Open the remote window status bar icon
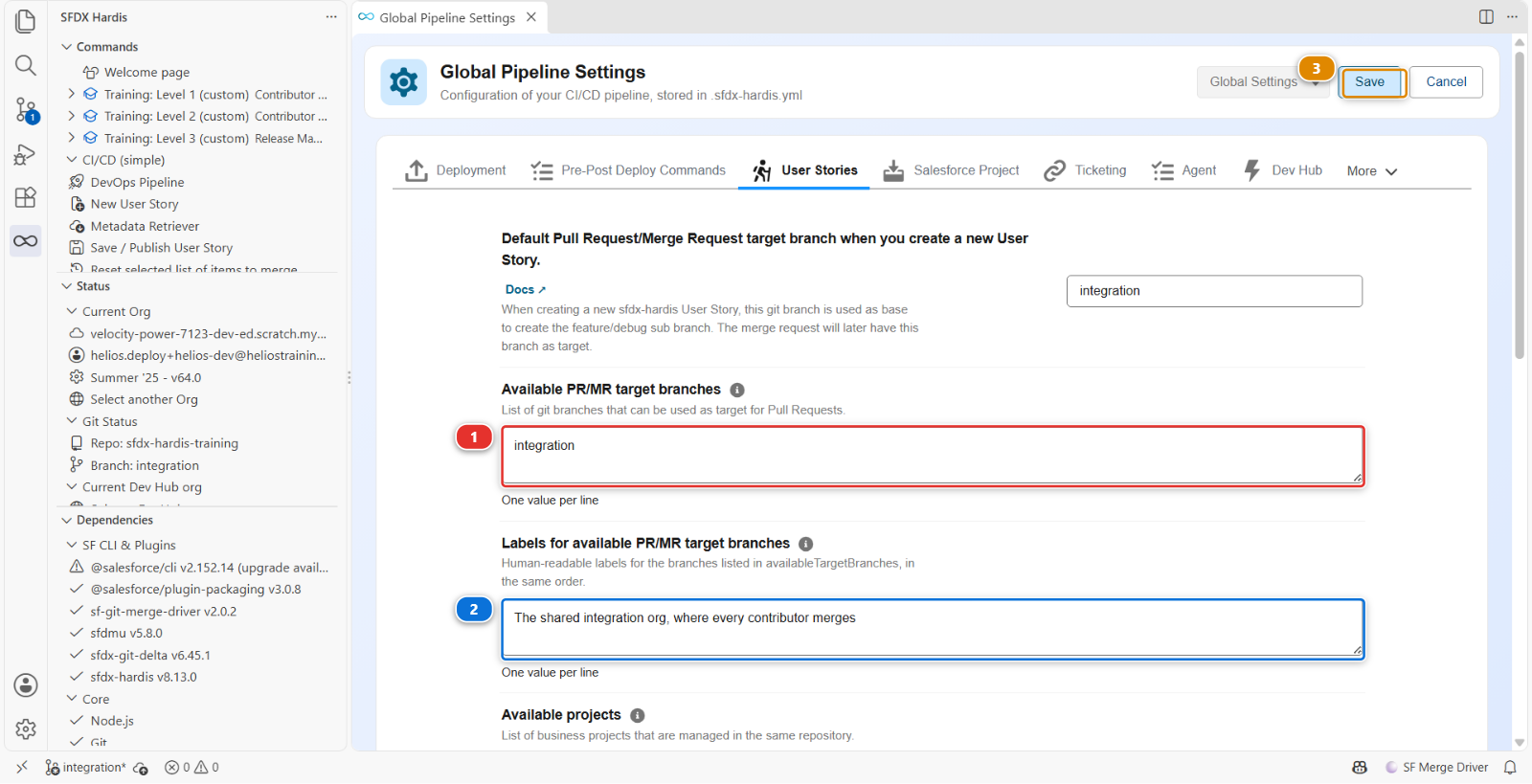 22,768
